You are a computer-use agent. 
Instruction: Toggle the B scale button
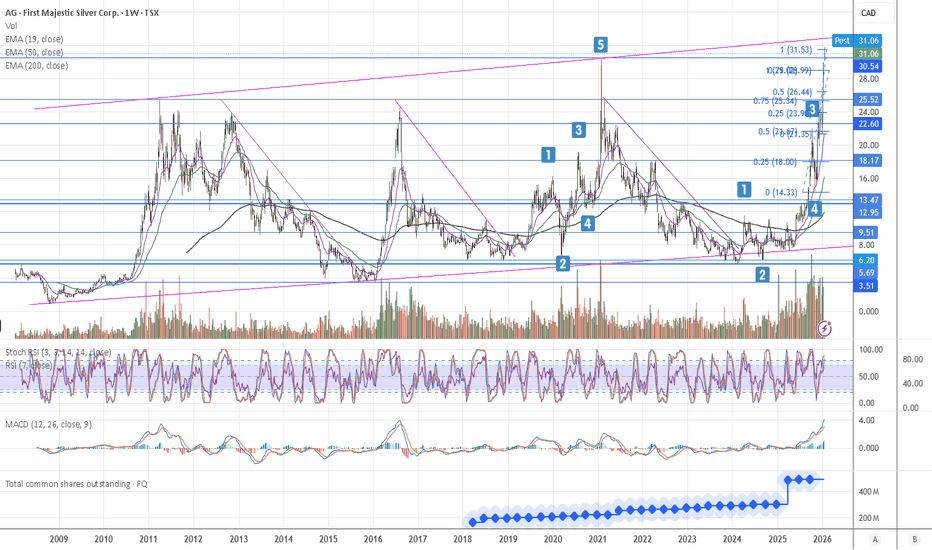point(914,540)
